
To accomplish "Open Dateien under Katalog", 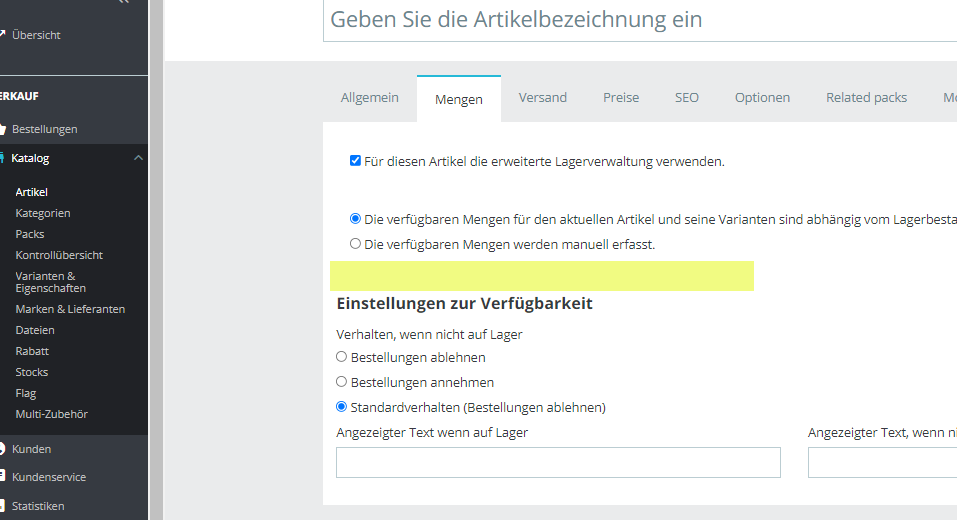I will (x=35, y=330).
